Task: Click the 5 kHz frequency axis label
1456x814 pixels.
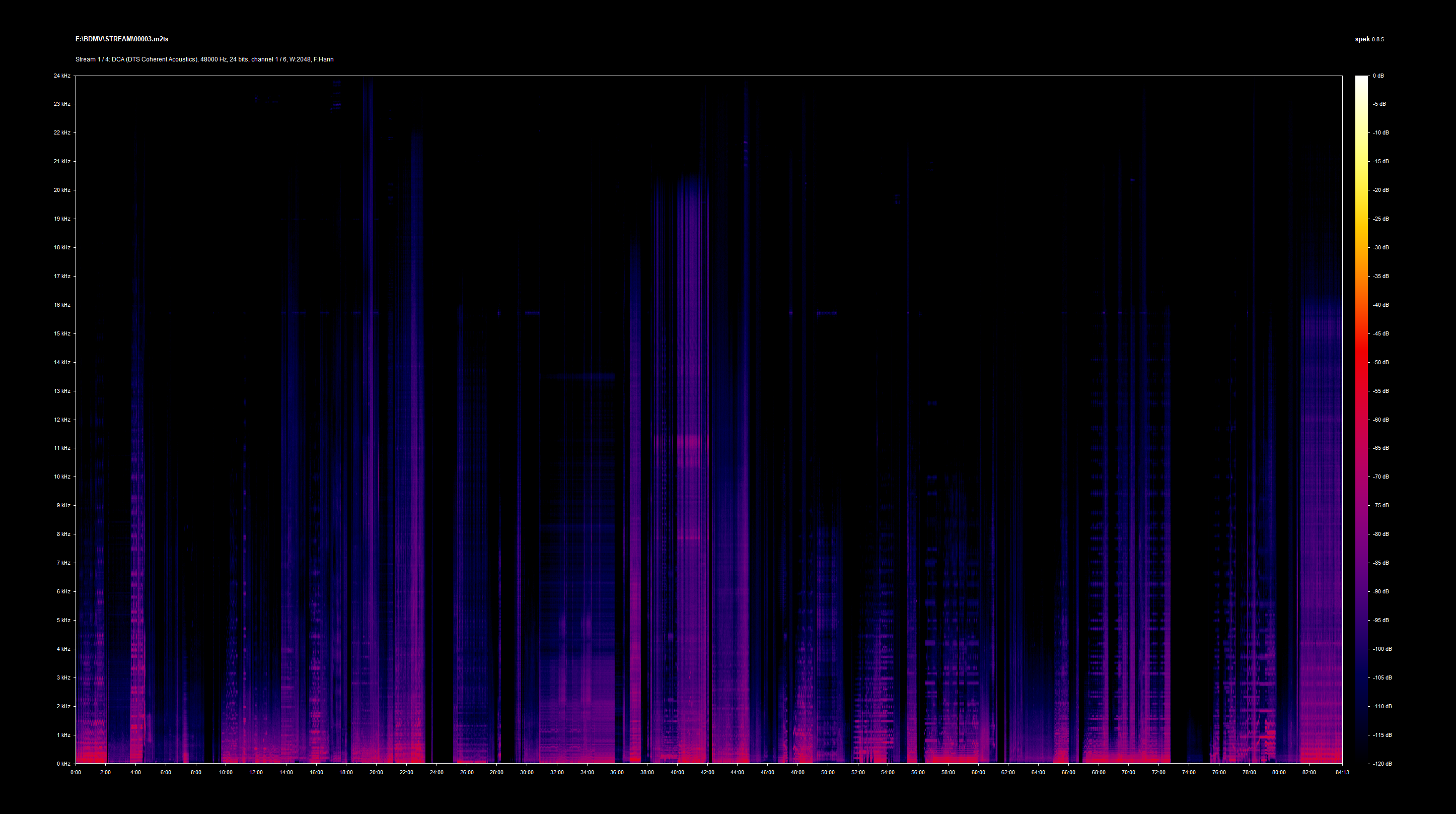Action: click(x=63, y=620)
